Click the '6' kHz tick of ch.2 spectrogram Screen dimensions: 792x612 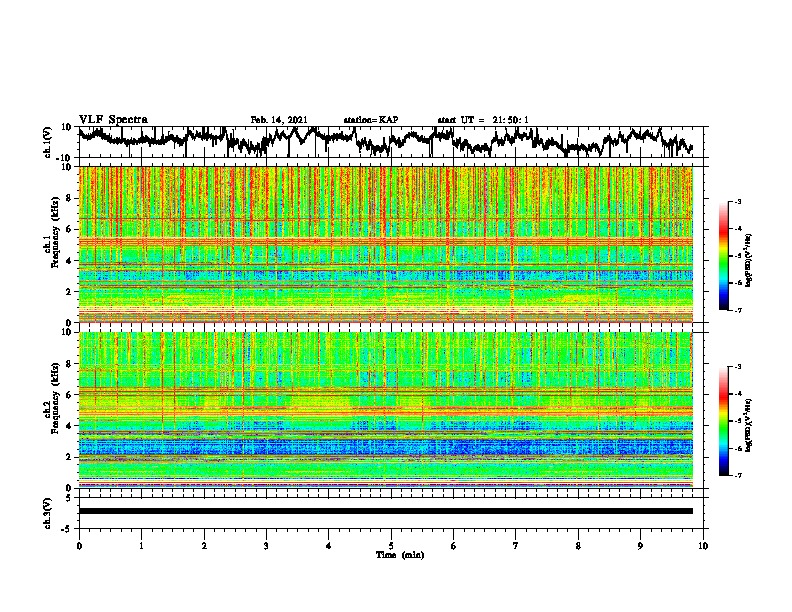tap(69, 395)
